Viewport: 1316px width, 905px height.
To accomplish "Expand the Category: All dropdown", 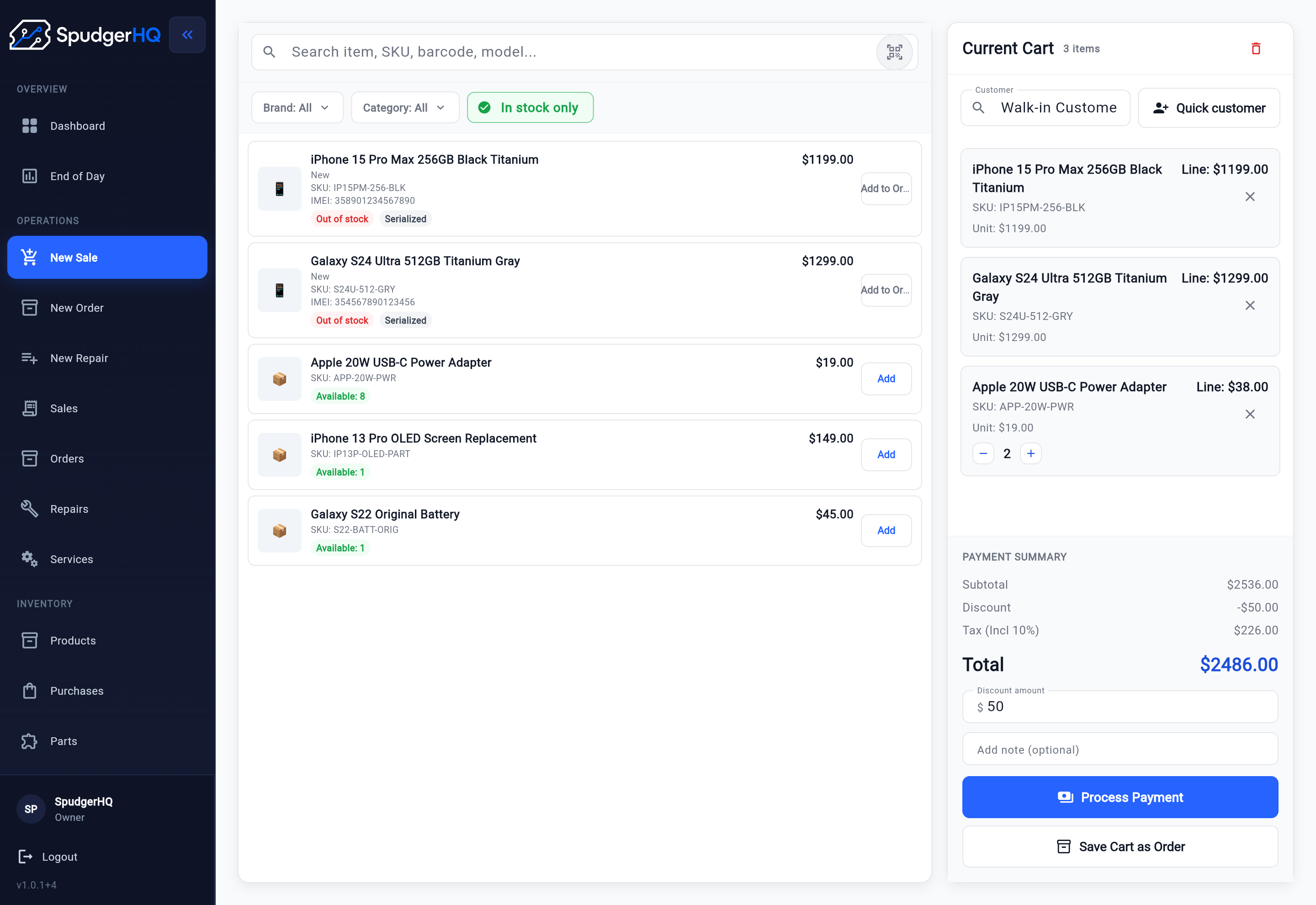I will (405, 108).
